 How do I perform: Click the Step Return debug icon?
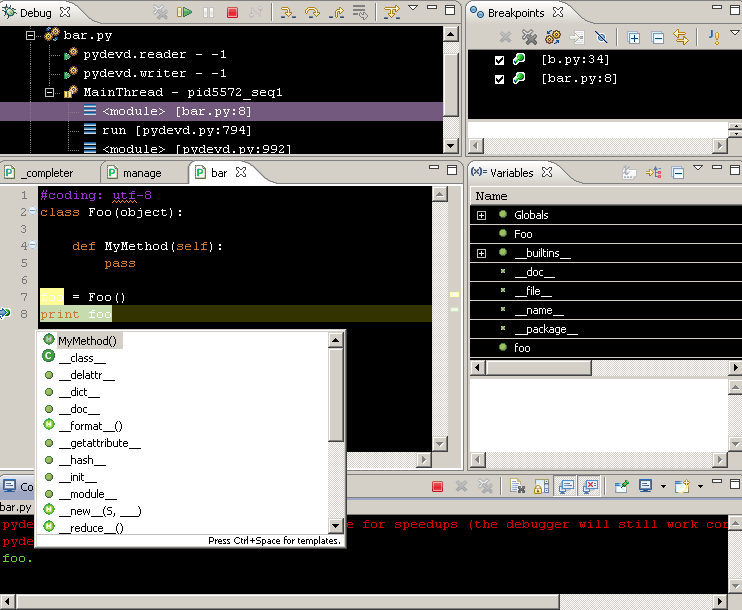(336, 12)
